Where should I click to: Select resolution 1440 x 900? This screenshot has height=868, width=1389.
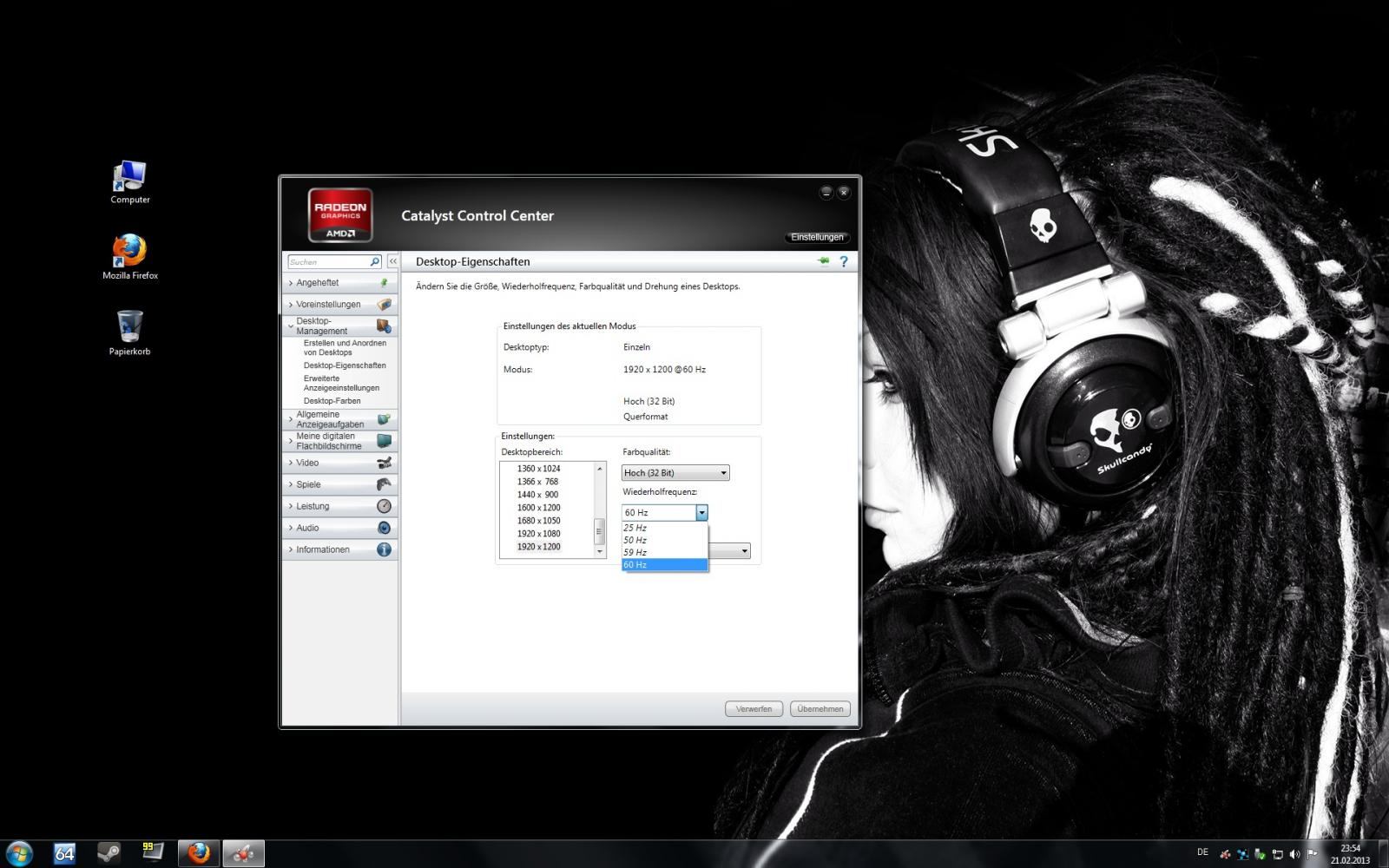click(539, 495)
